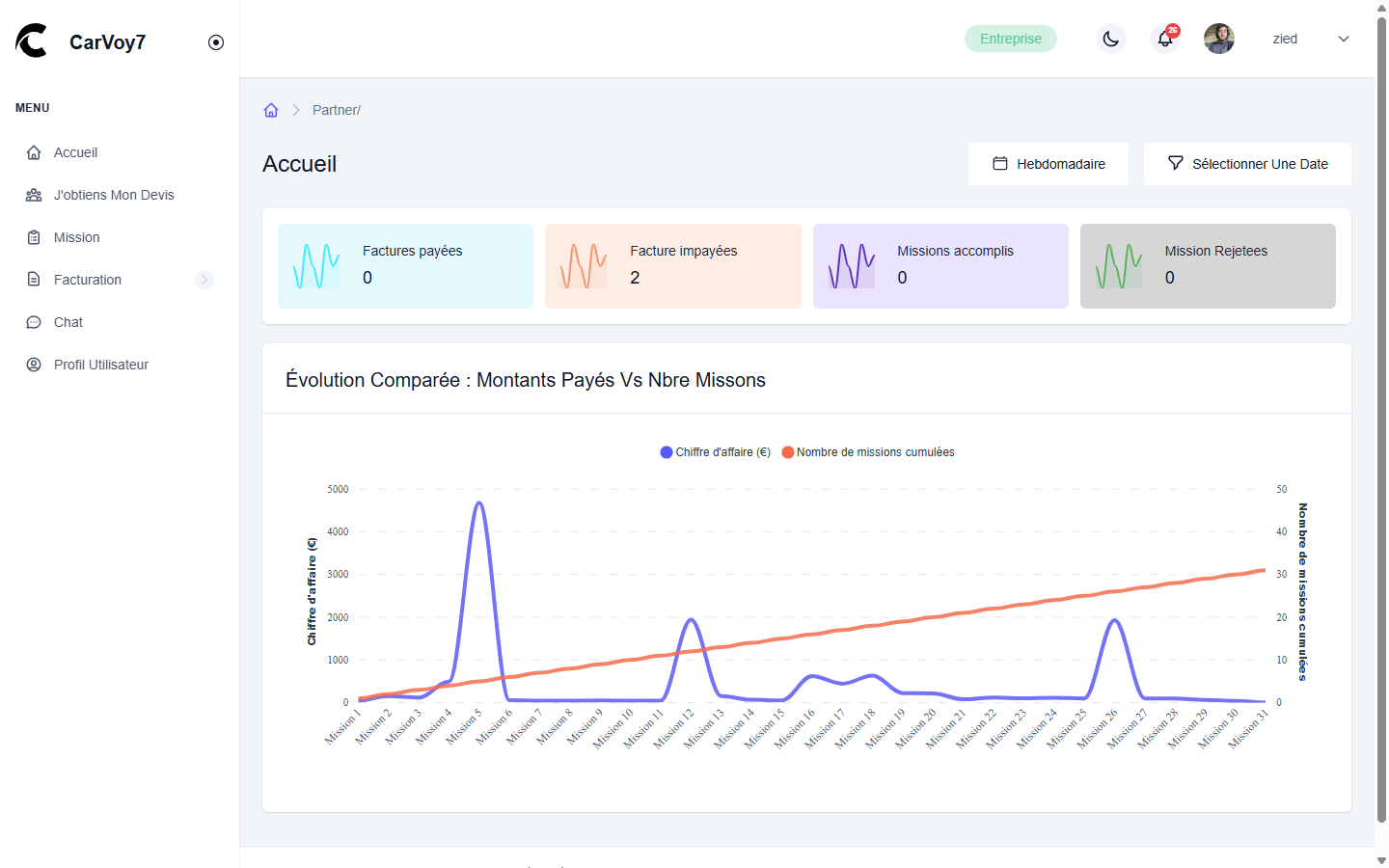
Task: Click the Profil Utilisateur icon
Action: (x=34, y=365)
